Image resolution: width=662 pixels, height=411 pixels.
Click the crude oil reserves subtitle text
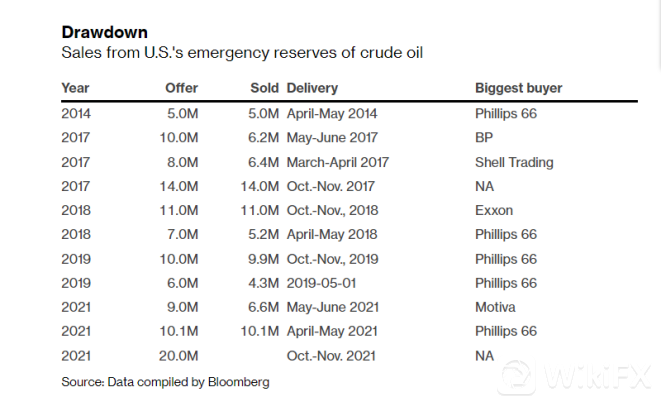pyautogui.click(x=242, y=52)
